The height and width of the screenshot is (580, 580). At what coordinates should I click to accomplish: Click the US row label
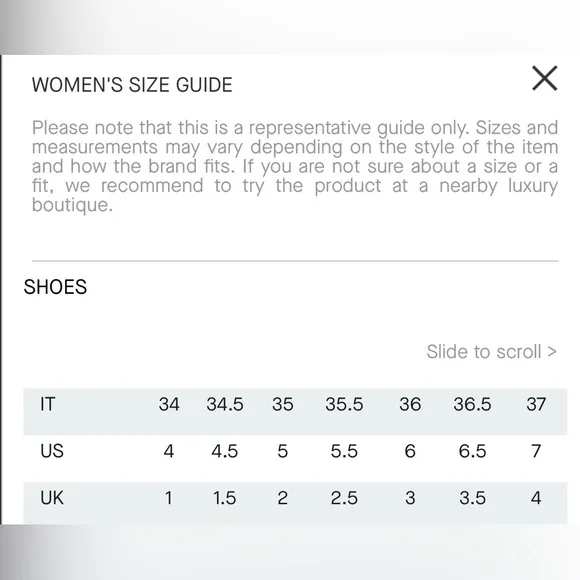click(52, 451)
